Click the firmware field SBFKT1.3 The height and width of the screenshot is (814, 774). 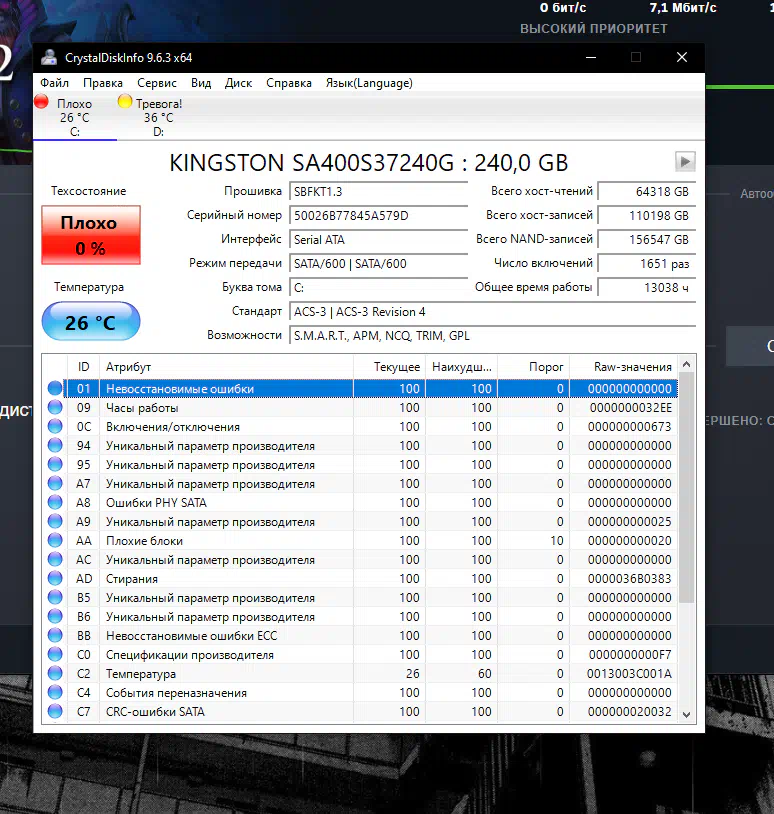pyautogui.click(x=378, y=192)
